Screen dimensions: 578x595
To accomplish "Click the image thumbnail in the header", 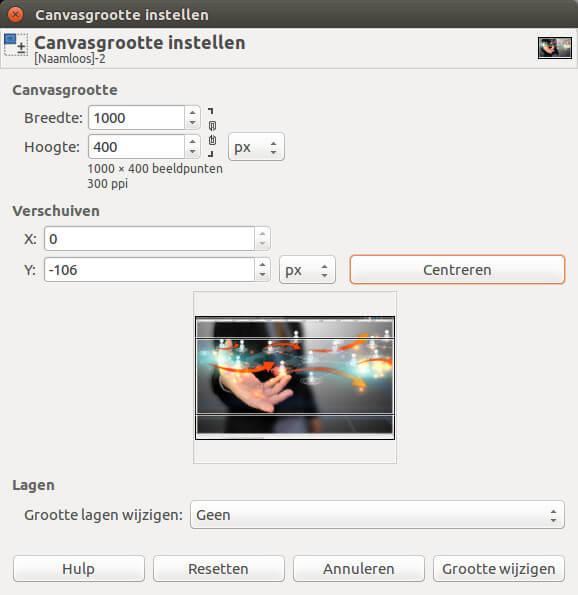I will tap(554, 47).
